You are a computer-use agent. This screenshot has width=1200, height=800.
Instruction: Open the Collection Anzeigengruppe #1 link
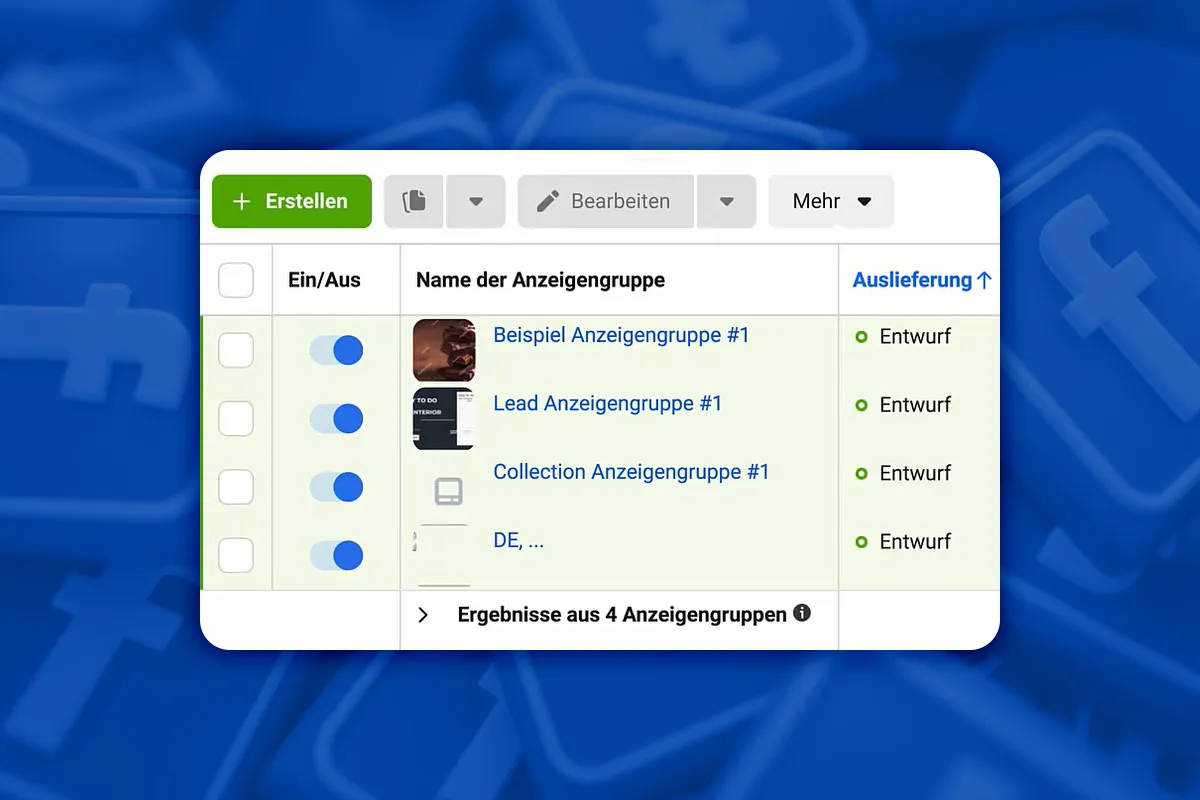tap(631, 471)
